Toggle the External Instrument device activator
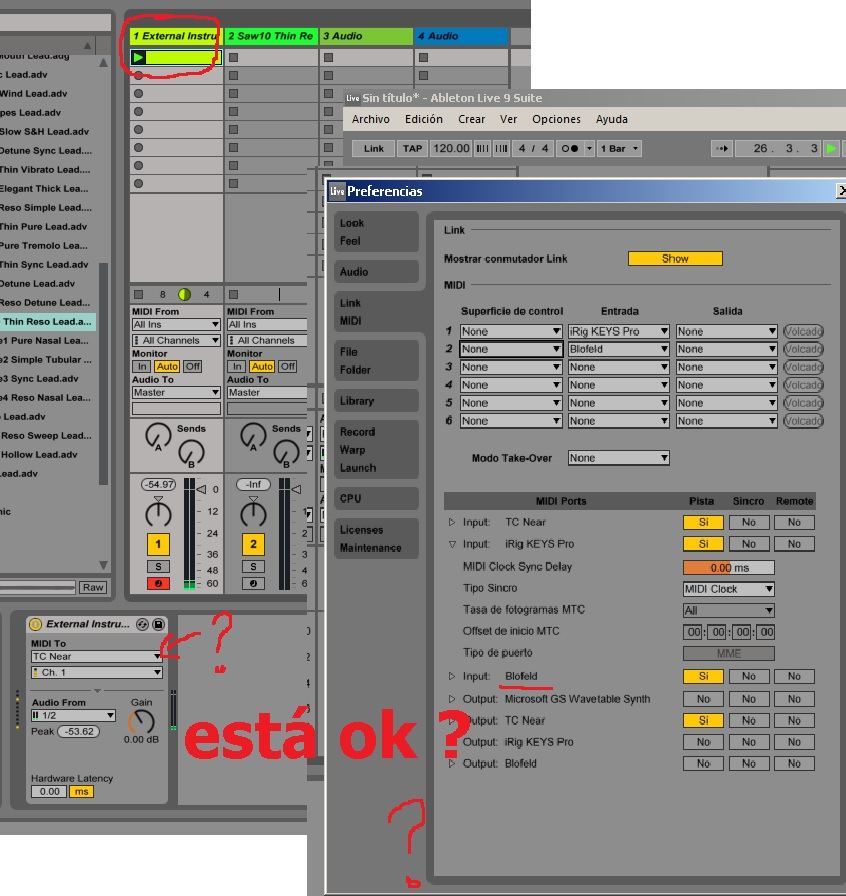Image resolution: width=846 pixels, height=896 pixels. click(x=35, y=624)
